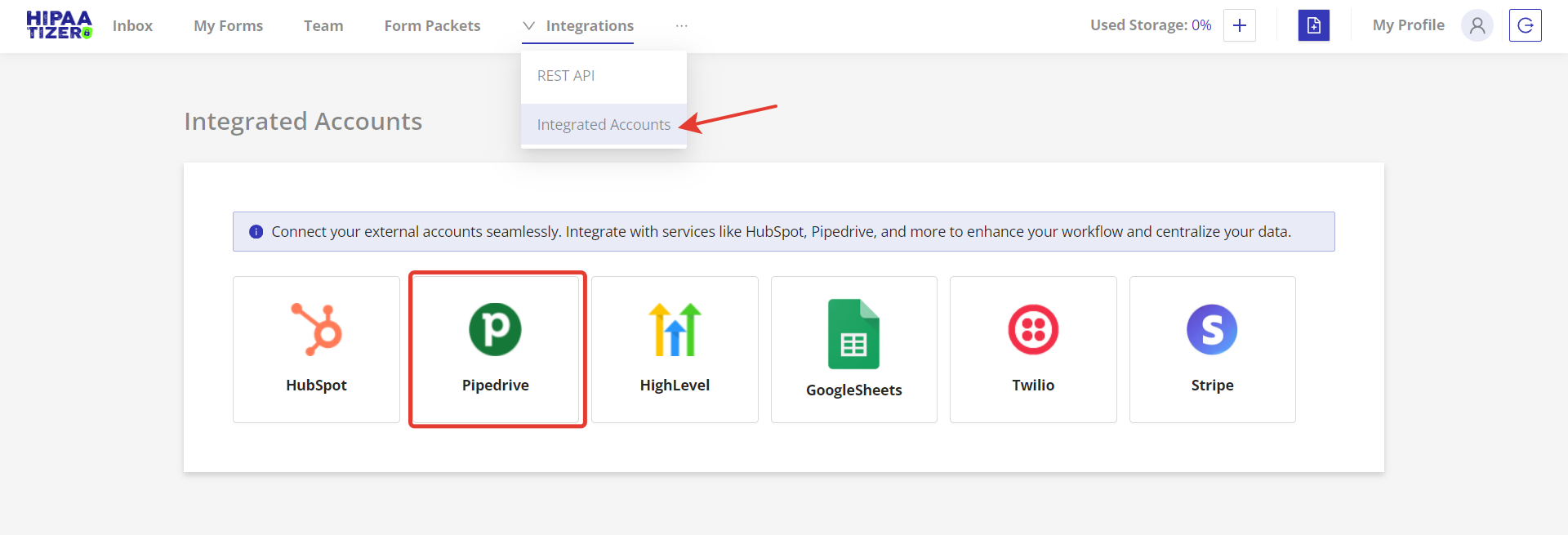The image size is (1568, 535).
Task: Click the logout icon at top right
Action: coord(1525,25)
